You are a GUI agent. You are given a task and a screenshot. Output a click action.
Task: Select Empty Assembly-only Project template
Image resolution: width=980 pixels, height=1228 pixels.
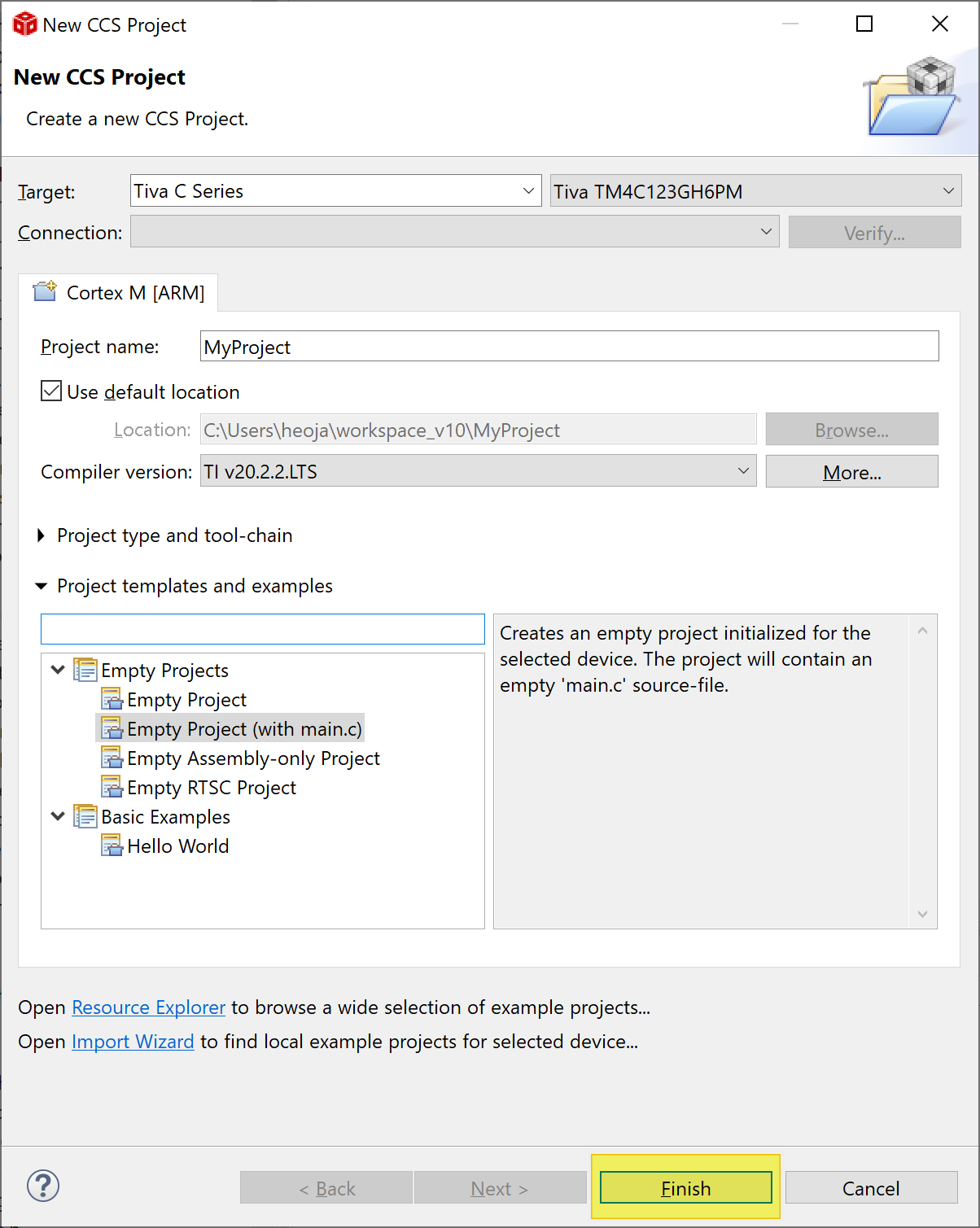[253, 758]
